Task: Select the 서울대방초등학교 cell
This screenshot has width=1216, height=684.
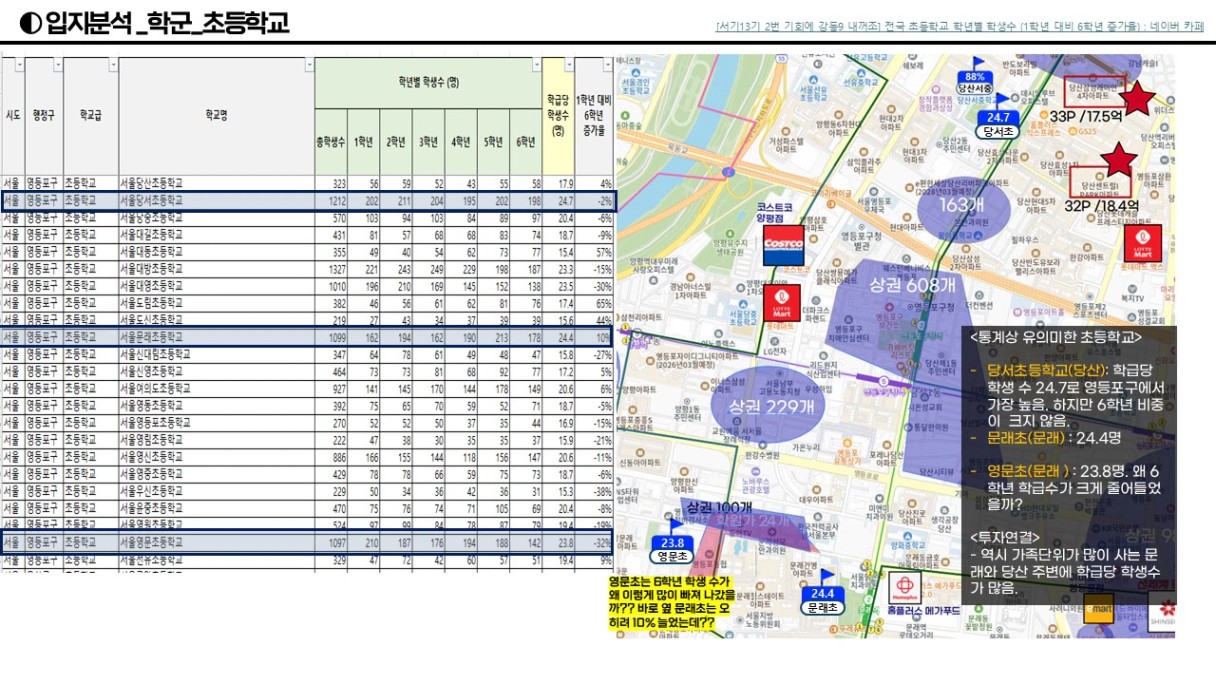Action: click(x=216, y=270)
